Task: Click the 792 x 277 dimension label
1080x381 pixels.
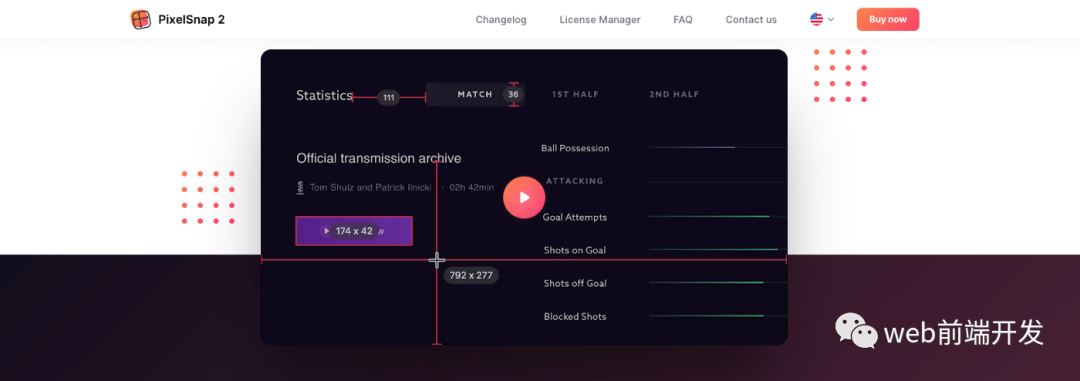Action: point(471,275)
